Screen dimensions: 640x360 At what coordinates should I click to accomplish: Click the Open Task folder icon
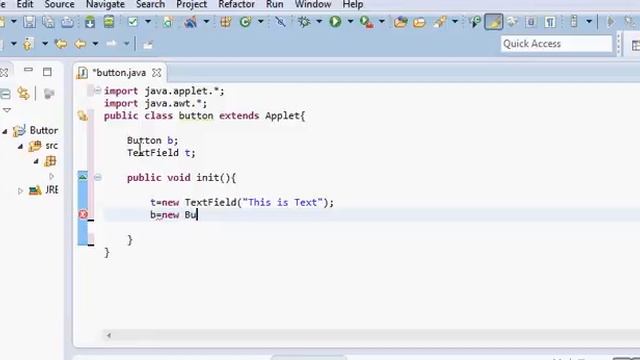point(419,22)
